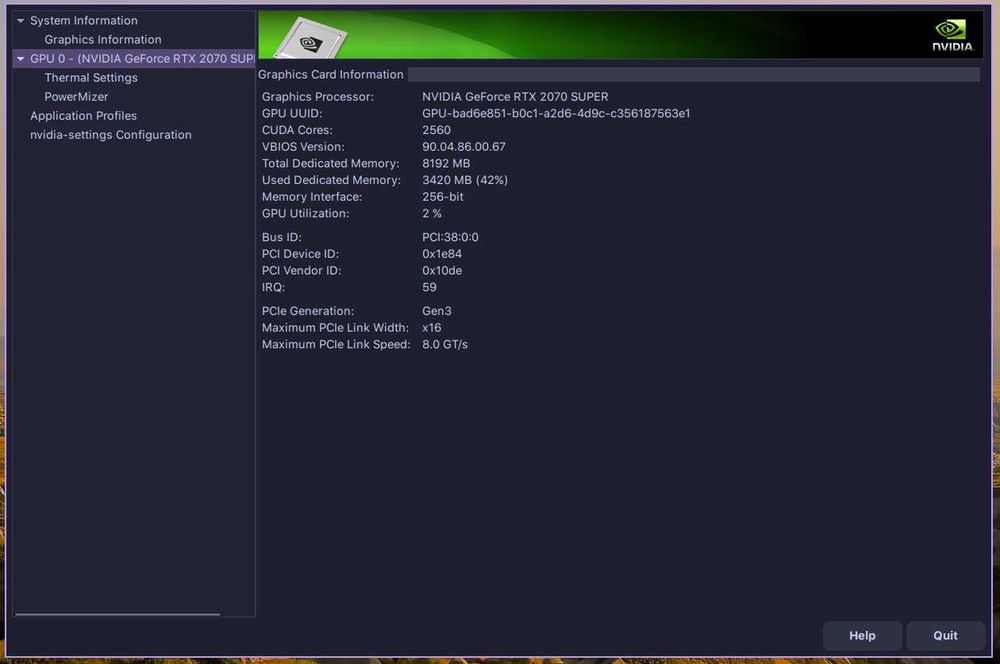The width and height of the screenshot is (1000, 664).
Task: Click Used Dedicated Memory value 3420 MB (42%)
Action: coord(465,180)
